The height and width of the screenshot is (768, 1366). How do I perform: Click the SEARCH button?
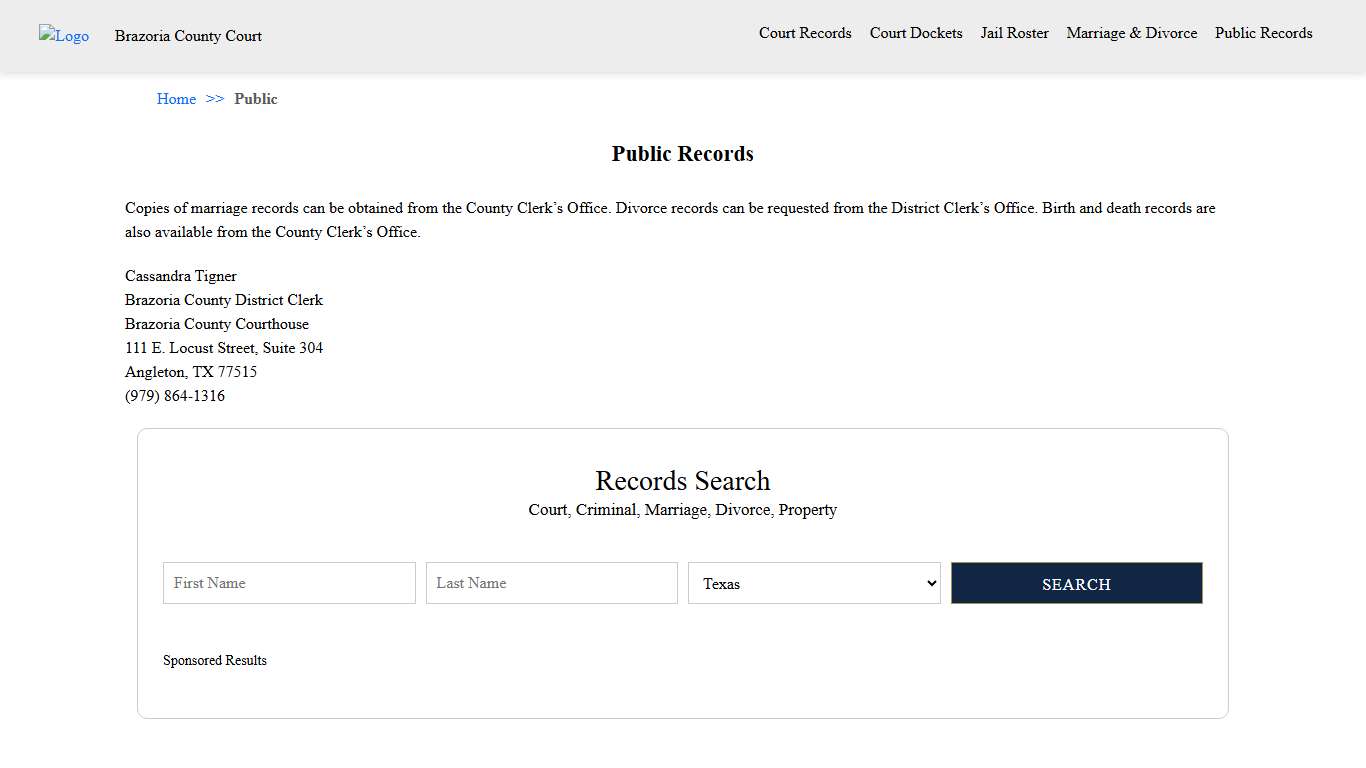tap(1076, 583)
